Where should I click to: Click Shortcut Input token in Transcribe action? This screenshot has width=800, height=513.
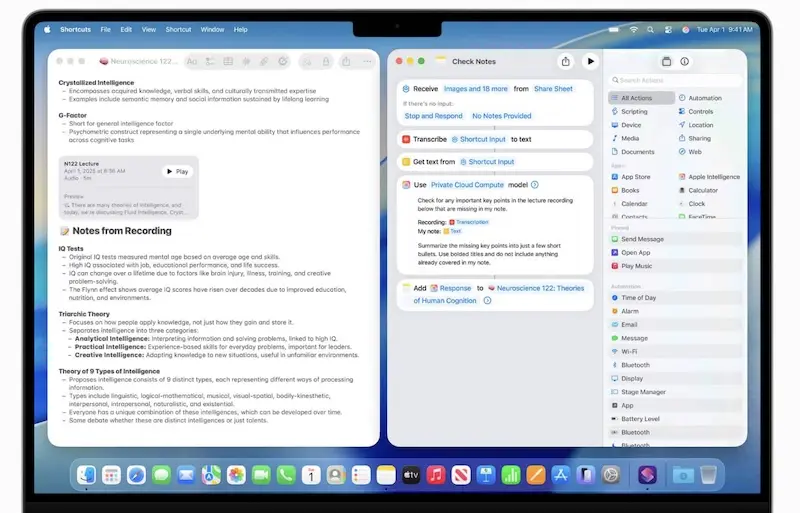point(479,139)
